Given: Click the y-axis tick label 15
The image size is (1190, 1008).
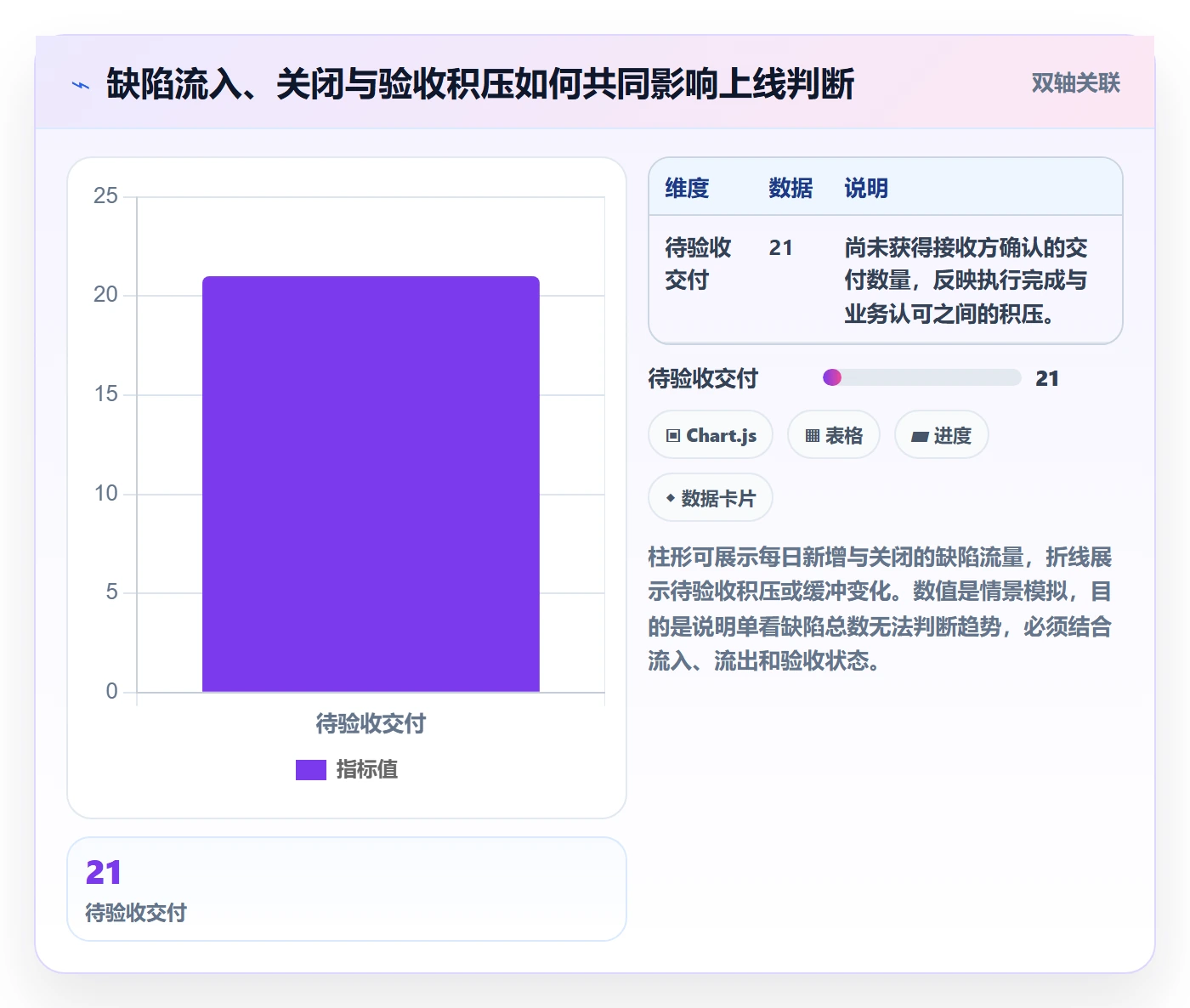Looking at the screenshot, I should [x=105, y=394].
